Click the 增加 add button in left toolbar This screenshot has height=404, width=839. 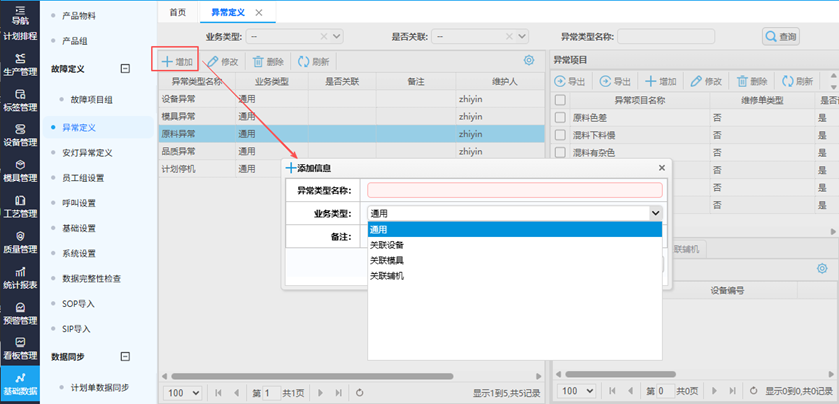click(x=177, y=61)
